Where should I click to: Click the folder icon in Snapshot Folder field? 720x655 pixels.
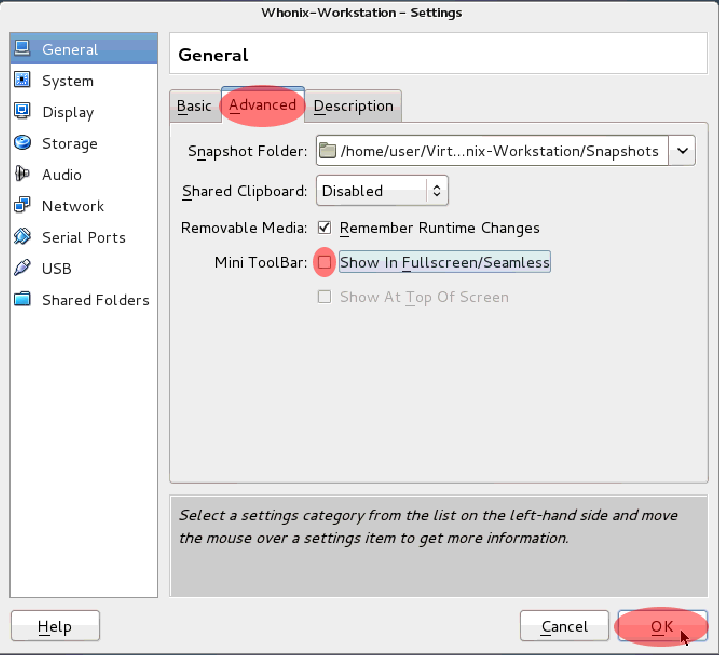coord(327,151)
